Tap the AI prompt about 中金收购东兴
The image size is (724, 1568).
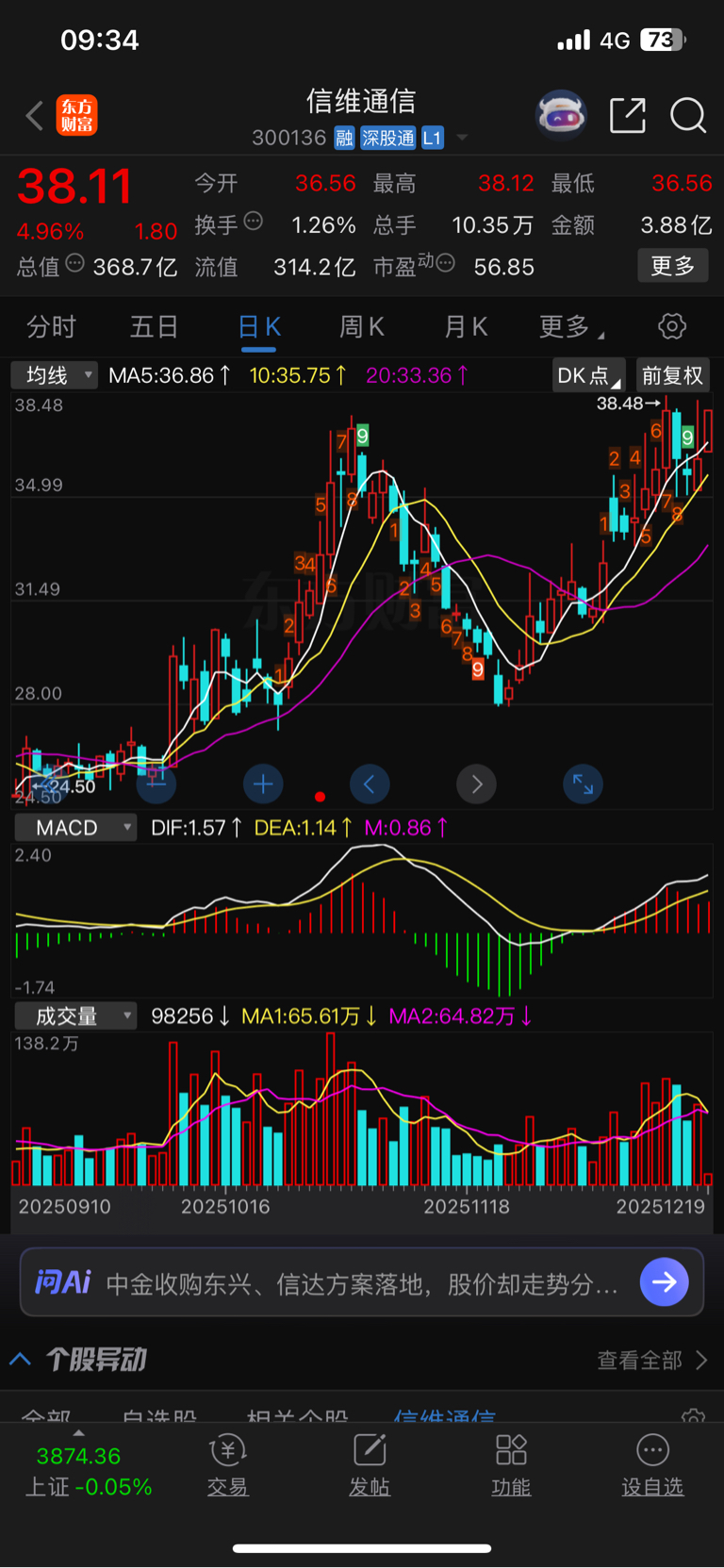click(362, 1283)
